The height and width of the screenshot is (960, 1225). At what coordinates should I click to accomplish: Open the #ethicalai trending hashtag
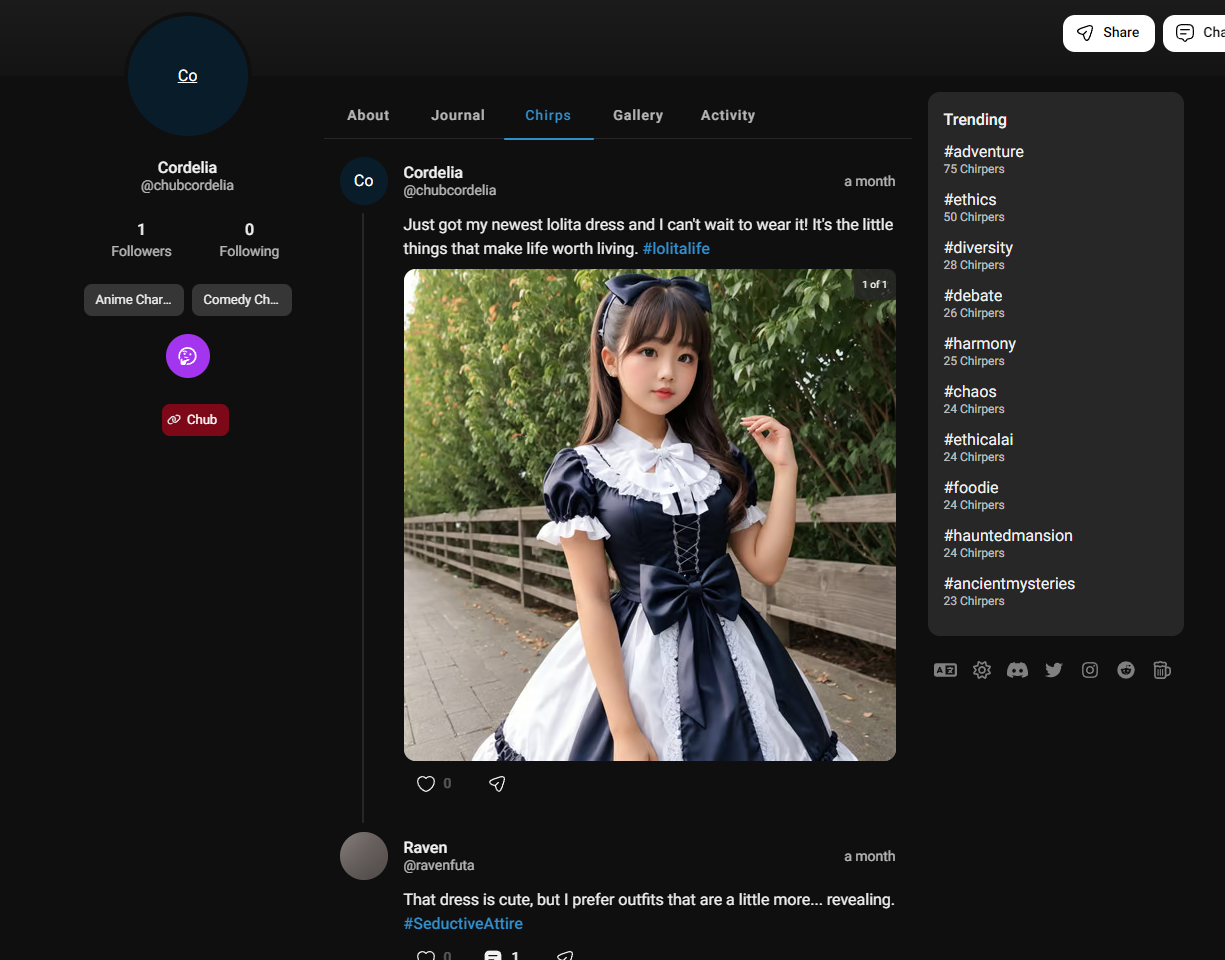[979, 440]
